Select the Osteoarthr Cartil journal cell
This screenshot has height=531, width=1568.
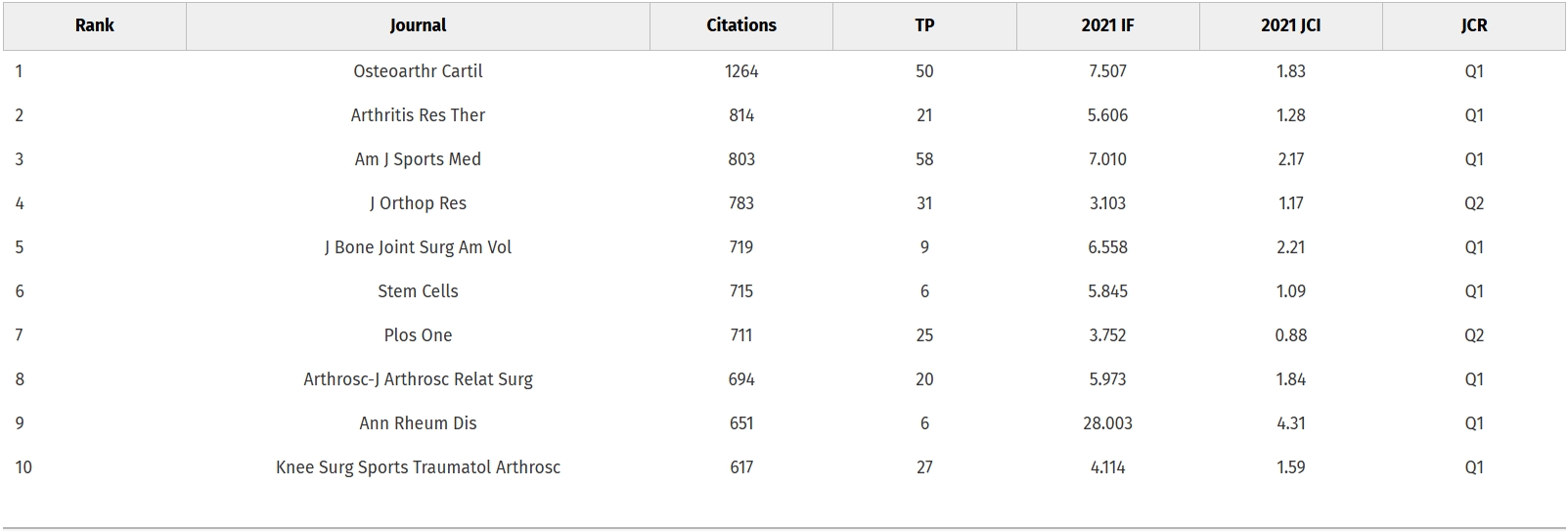(x=418, y=71)
